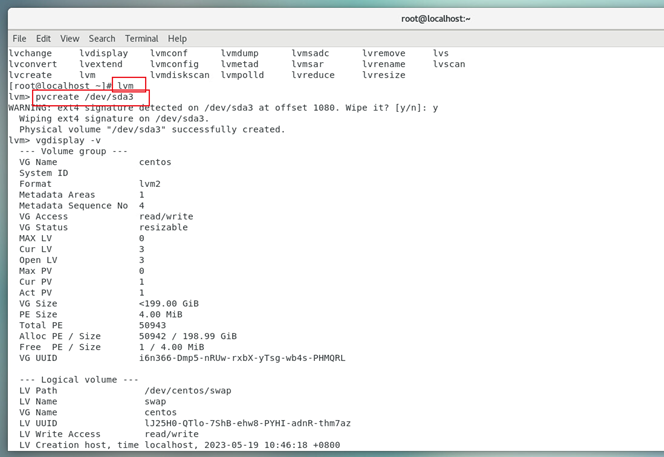Click the lvremove command name
The width and height of the screenshot is (664, 457).
coord(384,53)
